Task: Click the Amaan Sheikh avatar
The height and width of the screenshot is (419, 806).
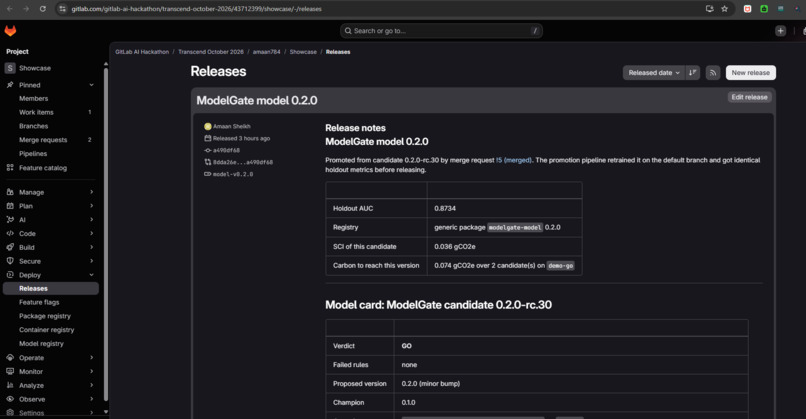Action: [x=208, y=126]
